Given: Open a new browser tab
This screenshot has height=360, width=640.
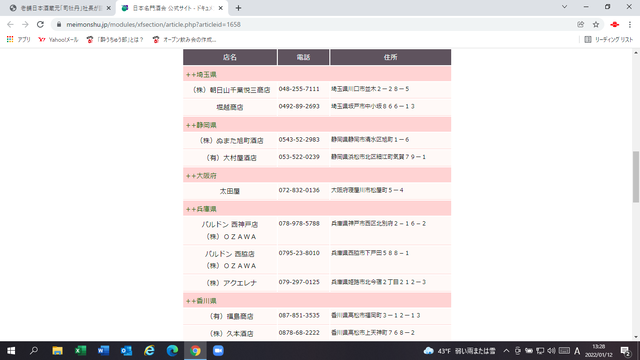Looking at the screenshot, I should (238, 8).
